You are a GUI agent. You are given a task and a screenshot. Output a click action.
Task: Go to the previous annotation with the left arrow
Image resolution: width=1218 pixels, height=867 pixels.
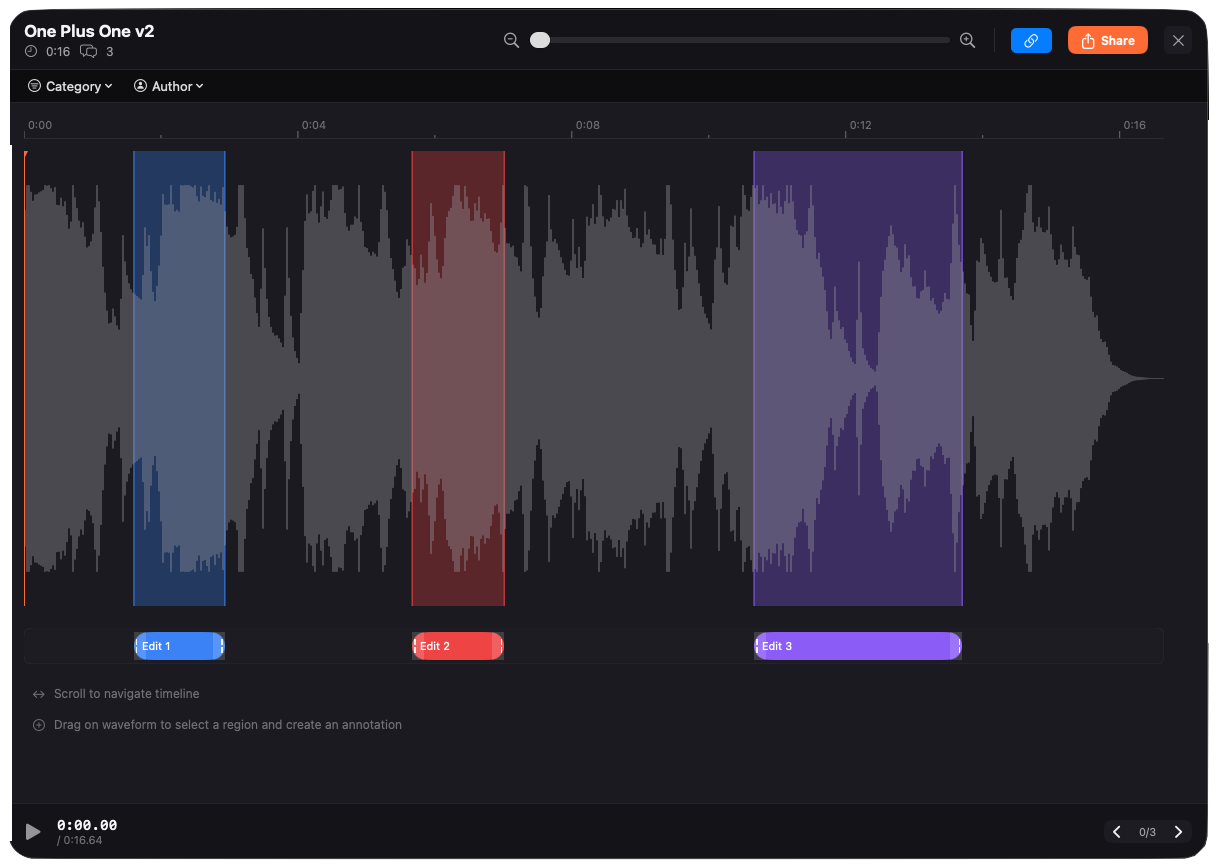point(1117,831)
